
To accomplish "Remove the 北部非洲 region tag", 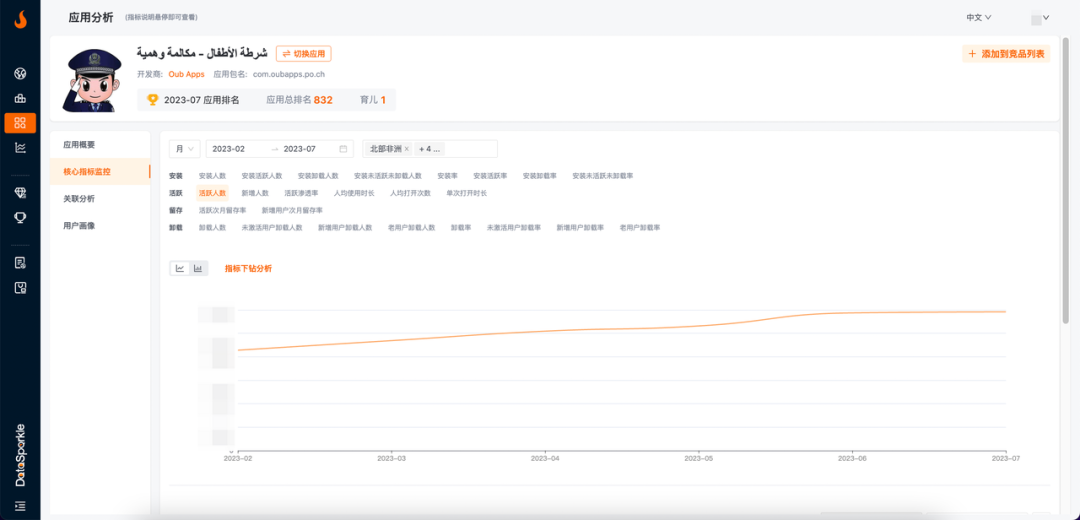I will (407, 149).
